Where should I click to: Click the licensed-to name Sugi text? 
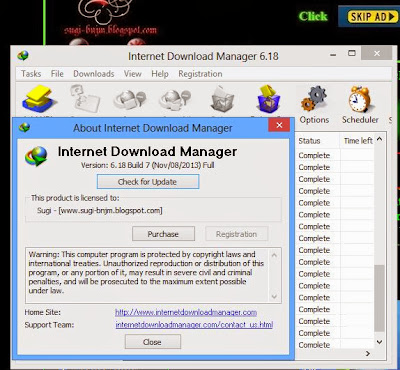(100, 211)
